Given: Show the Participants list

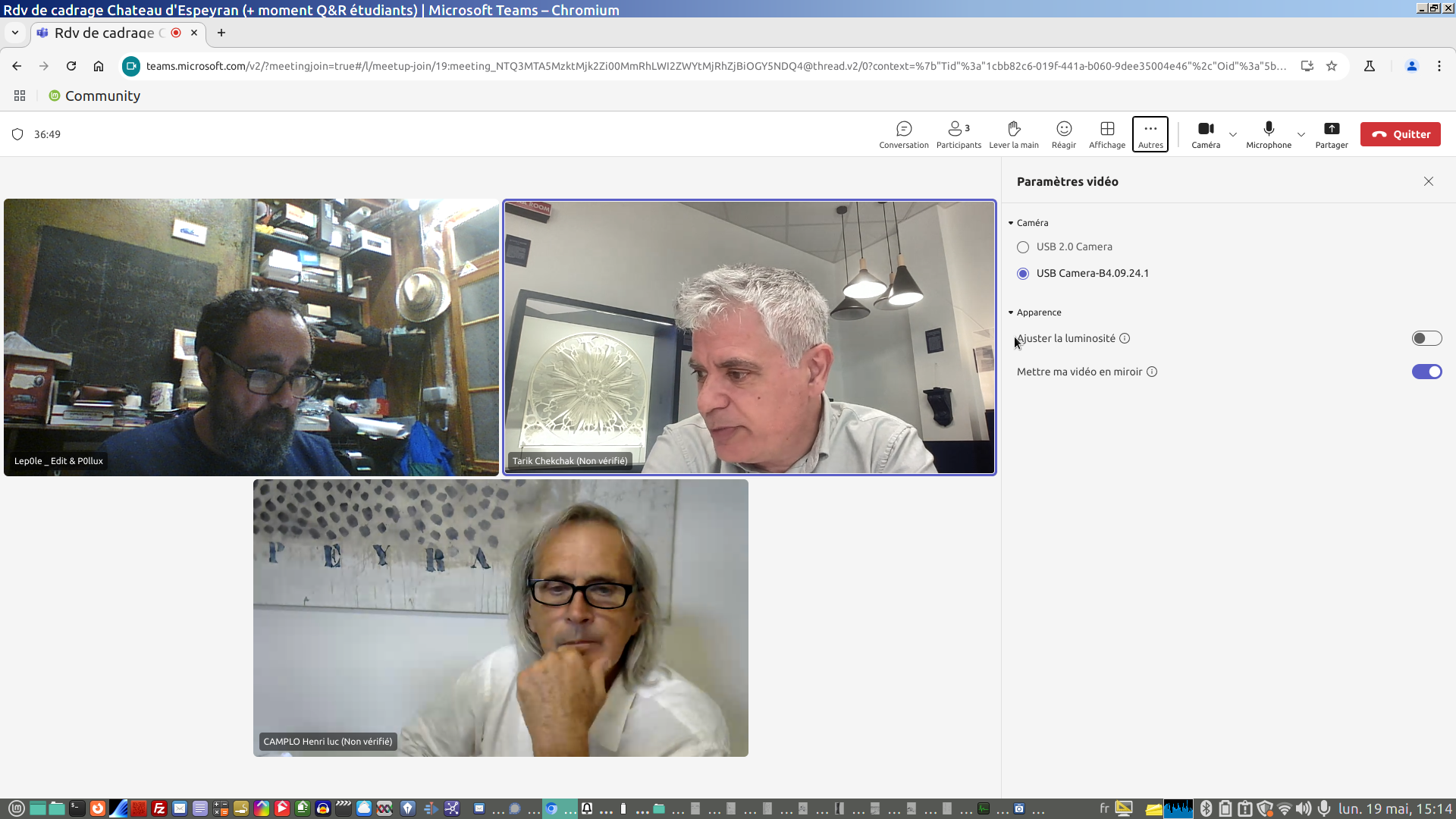Looking at the screenshot, I should (958, 134).
